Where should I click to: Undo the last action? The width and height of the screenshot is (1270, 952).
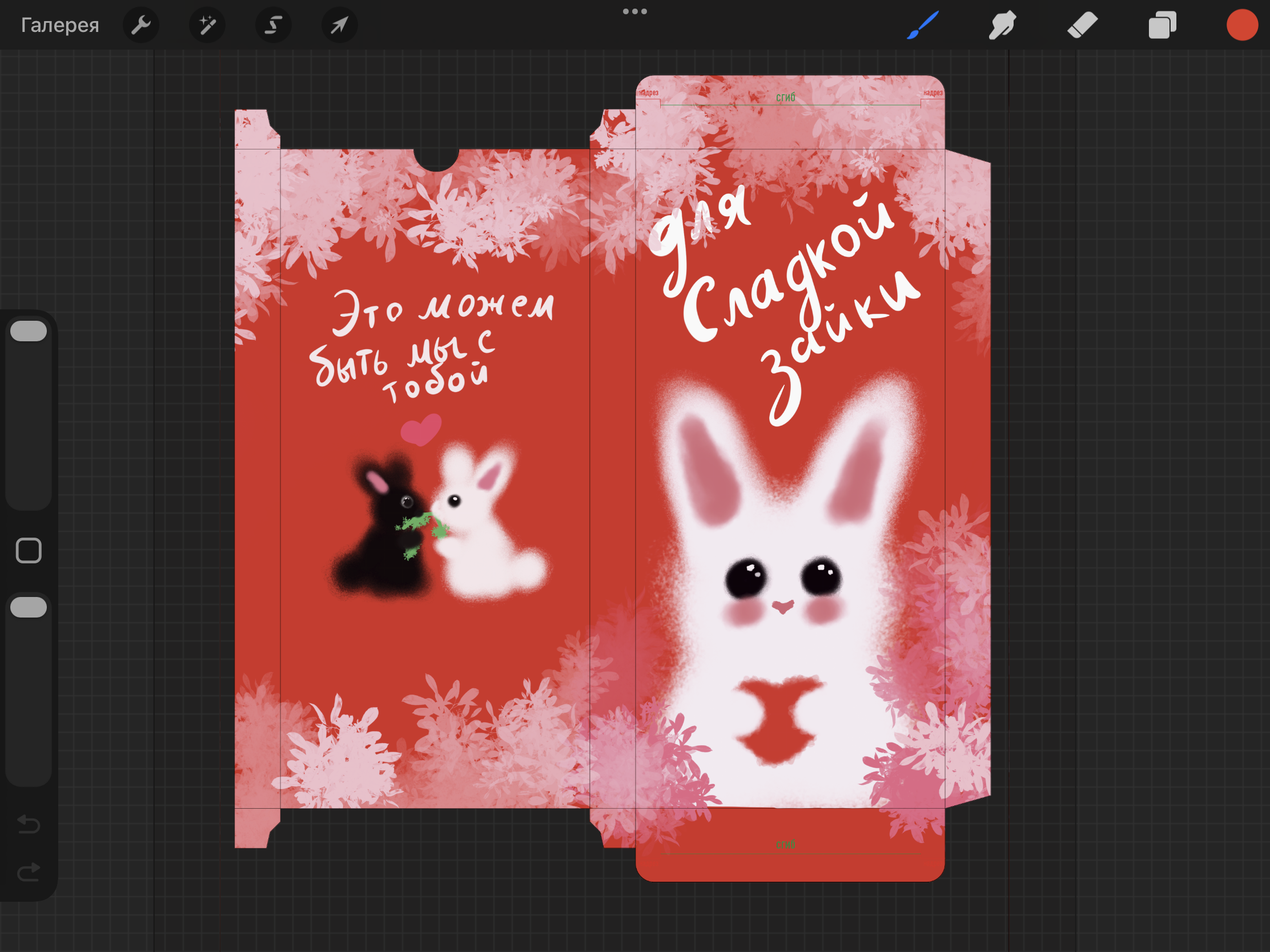pyautogui.click(x=29, y=824)
